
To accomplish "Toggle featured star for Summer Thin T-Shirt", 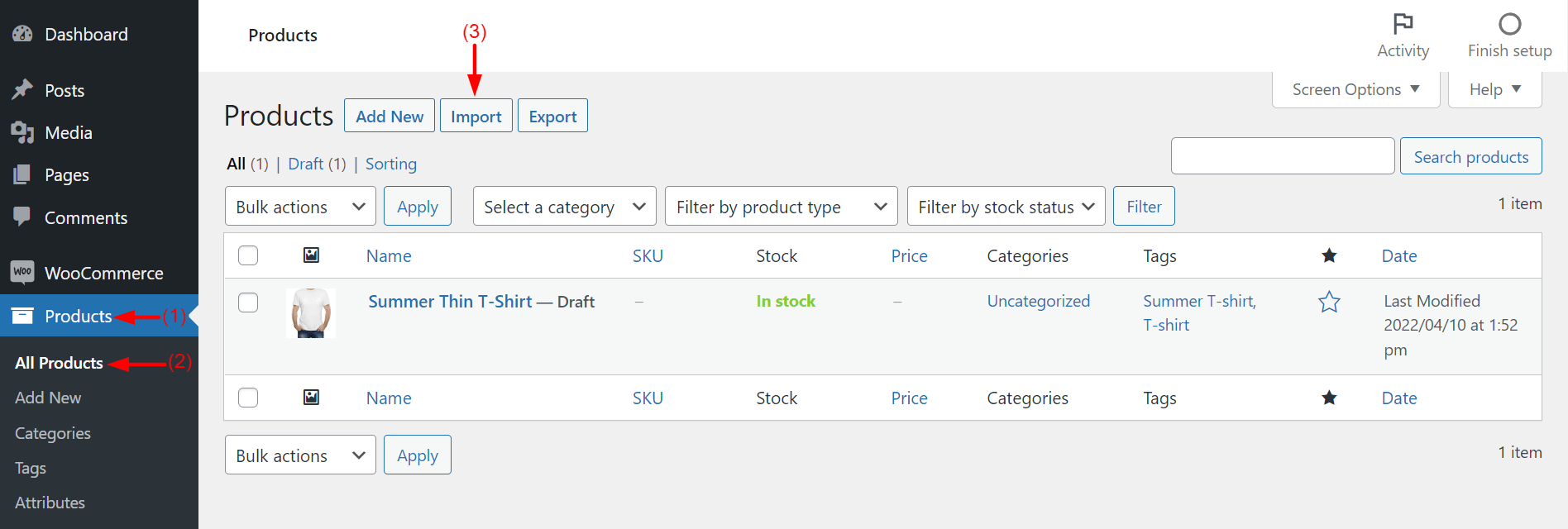I will (1329, 302).
